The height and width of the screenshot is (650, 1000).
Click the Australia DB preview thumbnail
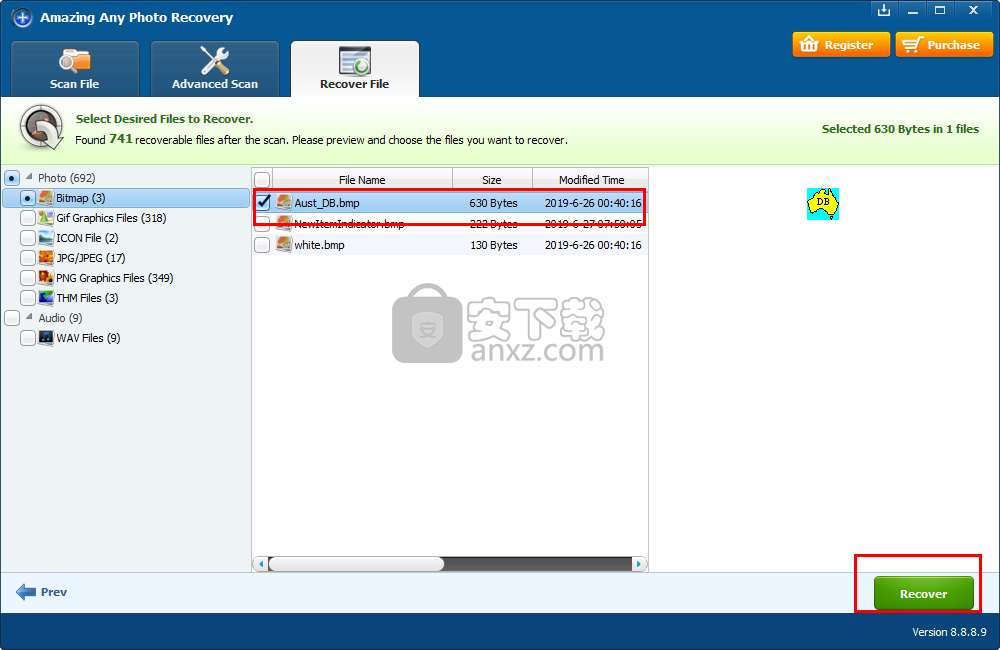click(x=823, y=204)
